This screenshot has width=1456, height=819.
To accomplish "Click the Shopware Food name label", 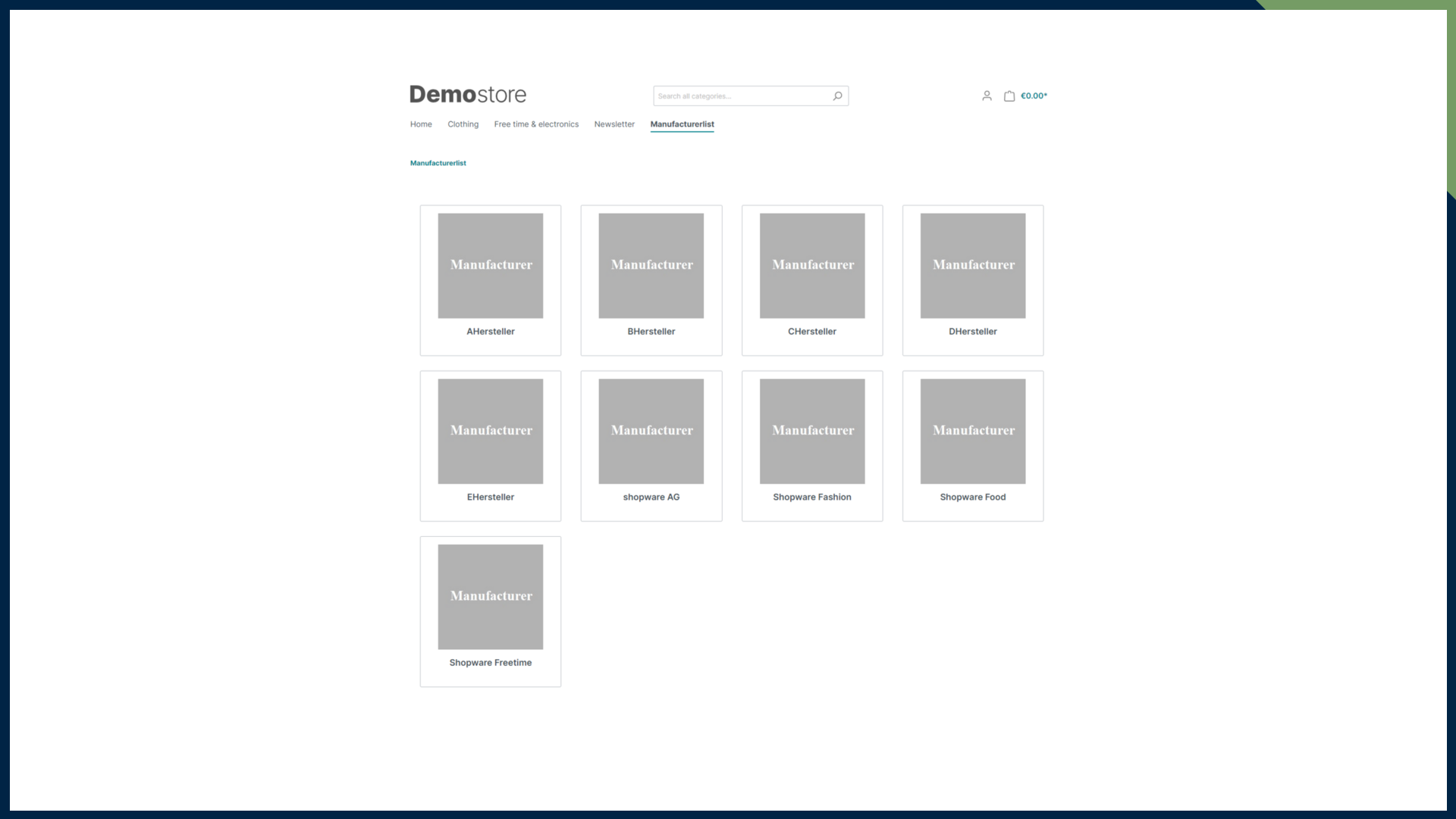I will point(973,497).
